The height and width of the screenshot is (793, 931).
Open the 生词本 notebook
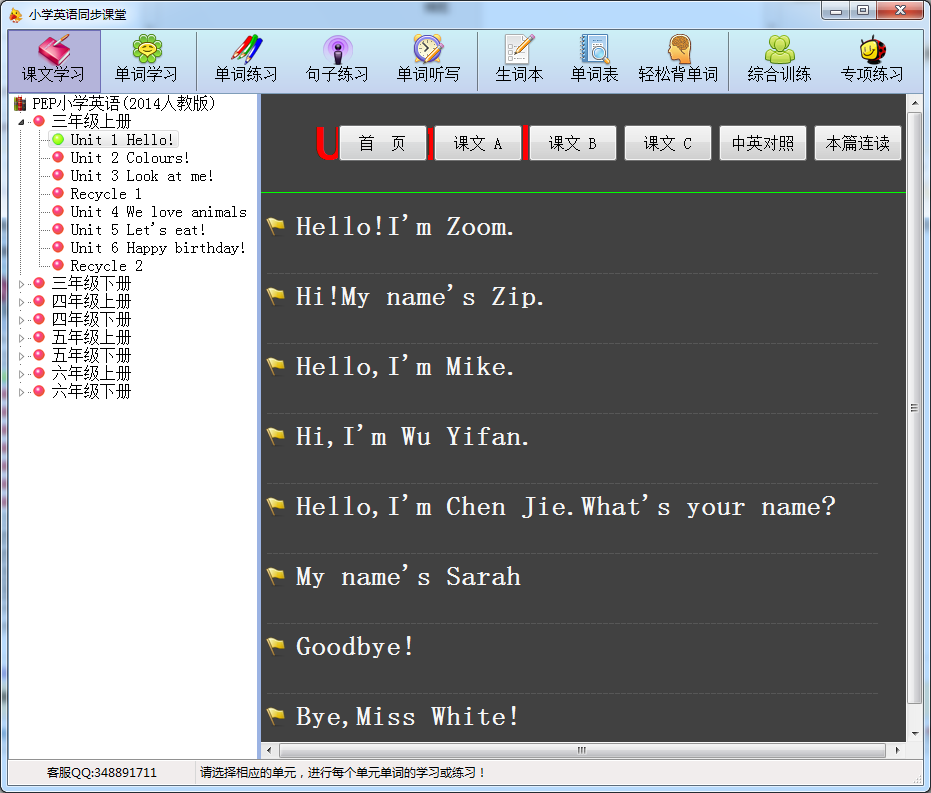coord(519,60)
